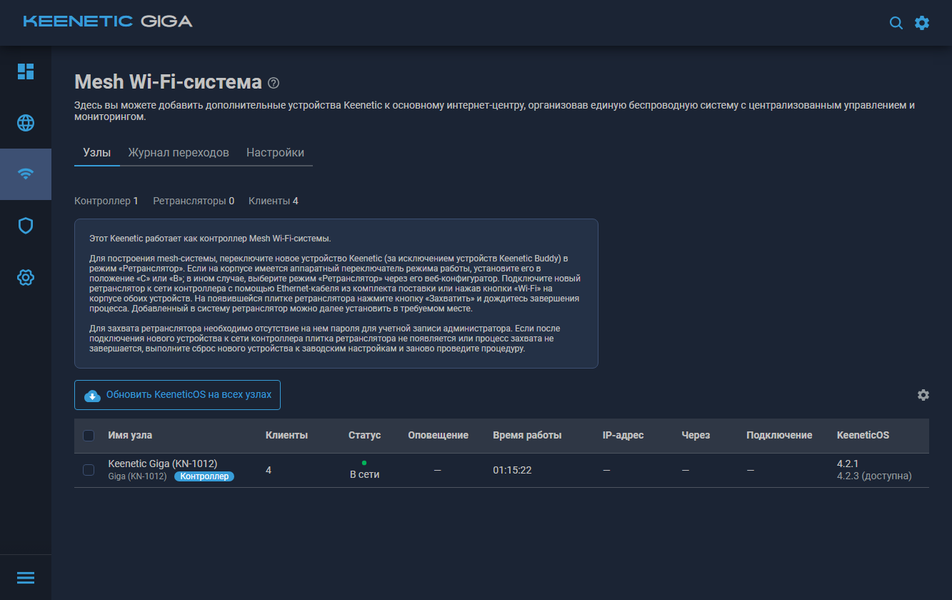
Task: Select the Wi-Fi networks icon in sidebar
Action: [x=26, y=174]
